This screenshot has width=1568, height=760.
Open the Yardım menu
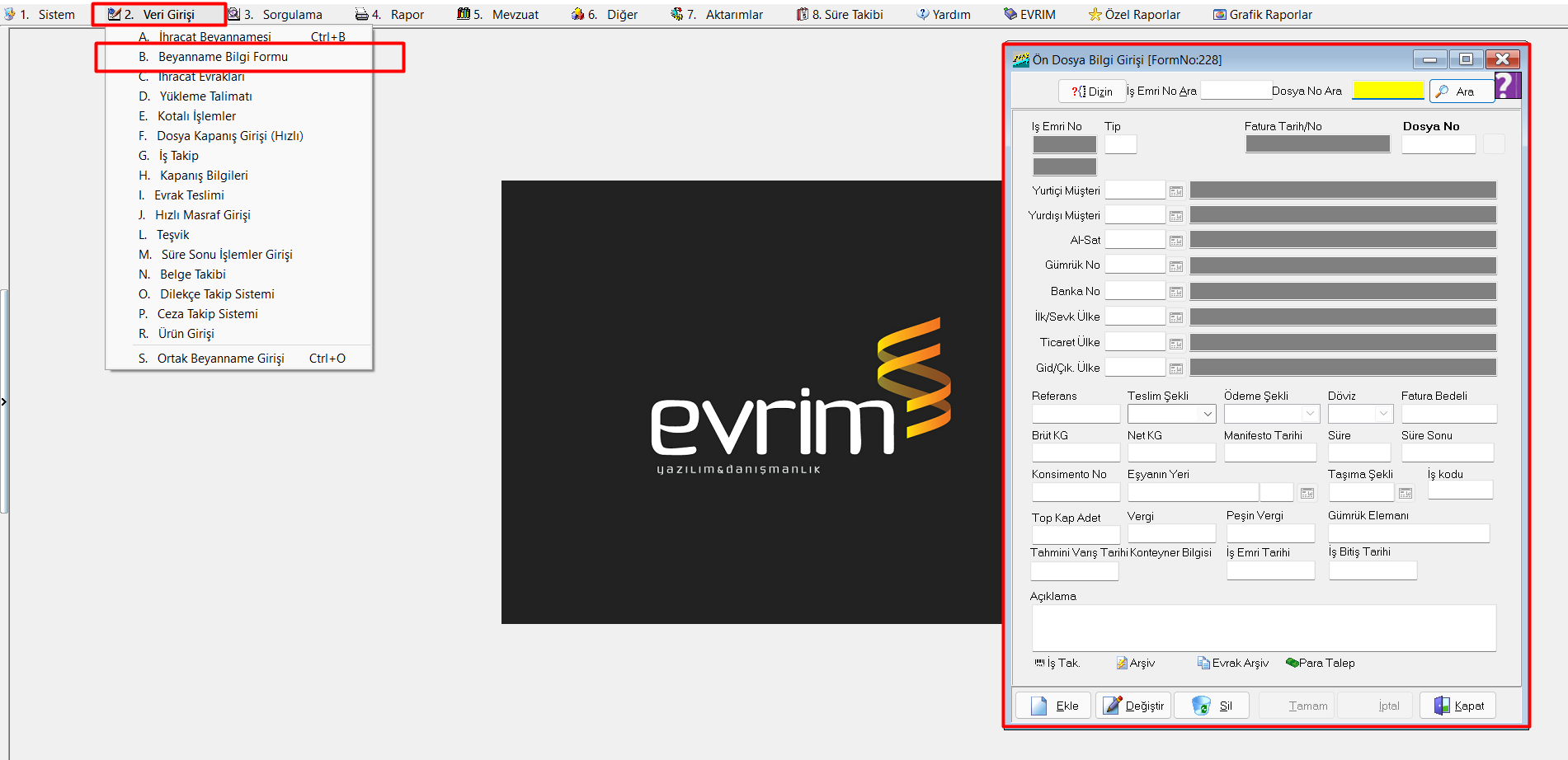[x=944, y=14]
